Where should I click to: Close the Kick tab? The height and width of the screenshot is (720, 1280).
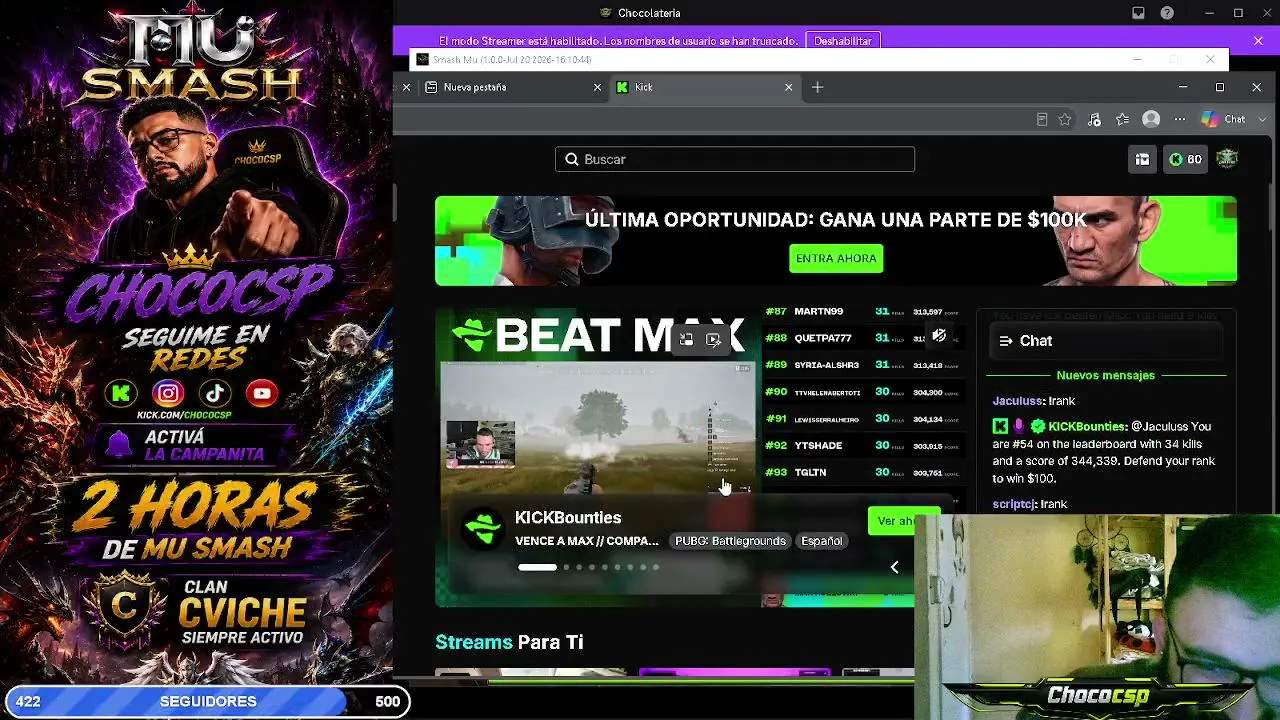[788, 87]
